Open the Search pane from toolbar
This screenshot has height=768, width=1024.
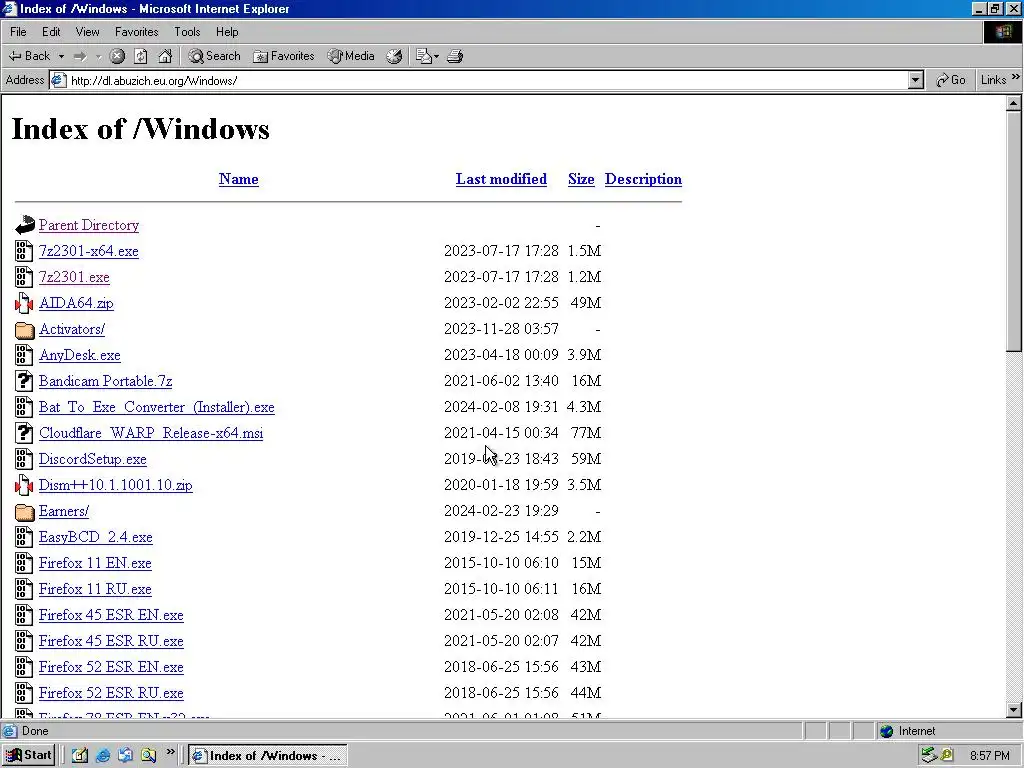(x=214, y=56)
